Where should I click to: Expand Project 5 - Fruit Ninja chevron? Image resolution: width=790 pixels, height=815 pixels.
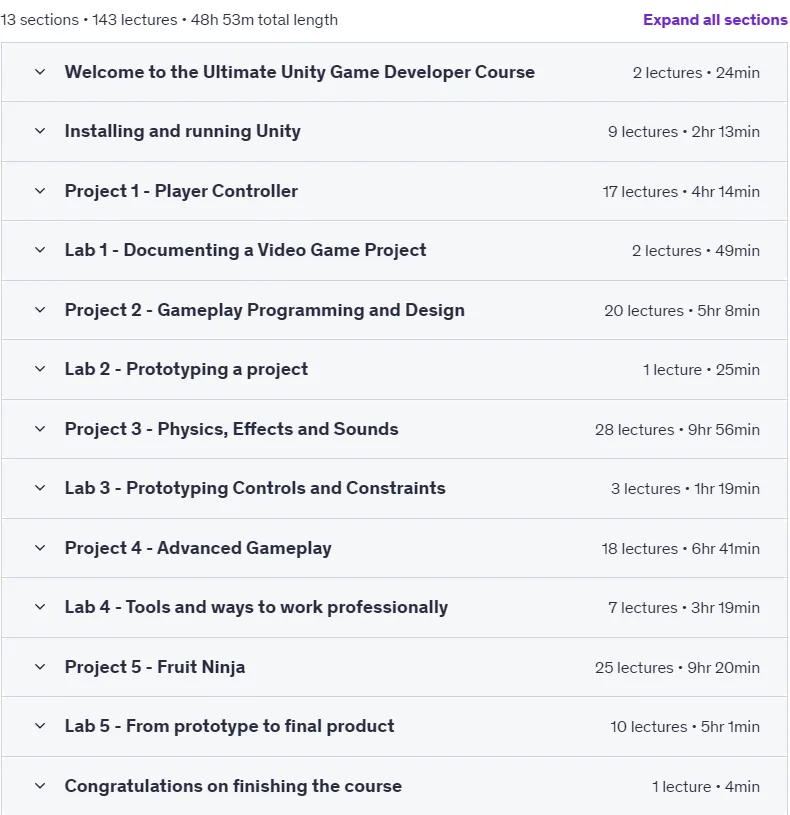click(40, 667)
